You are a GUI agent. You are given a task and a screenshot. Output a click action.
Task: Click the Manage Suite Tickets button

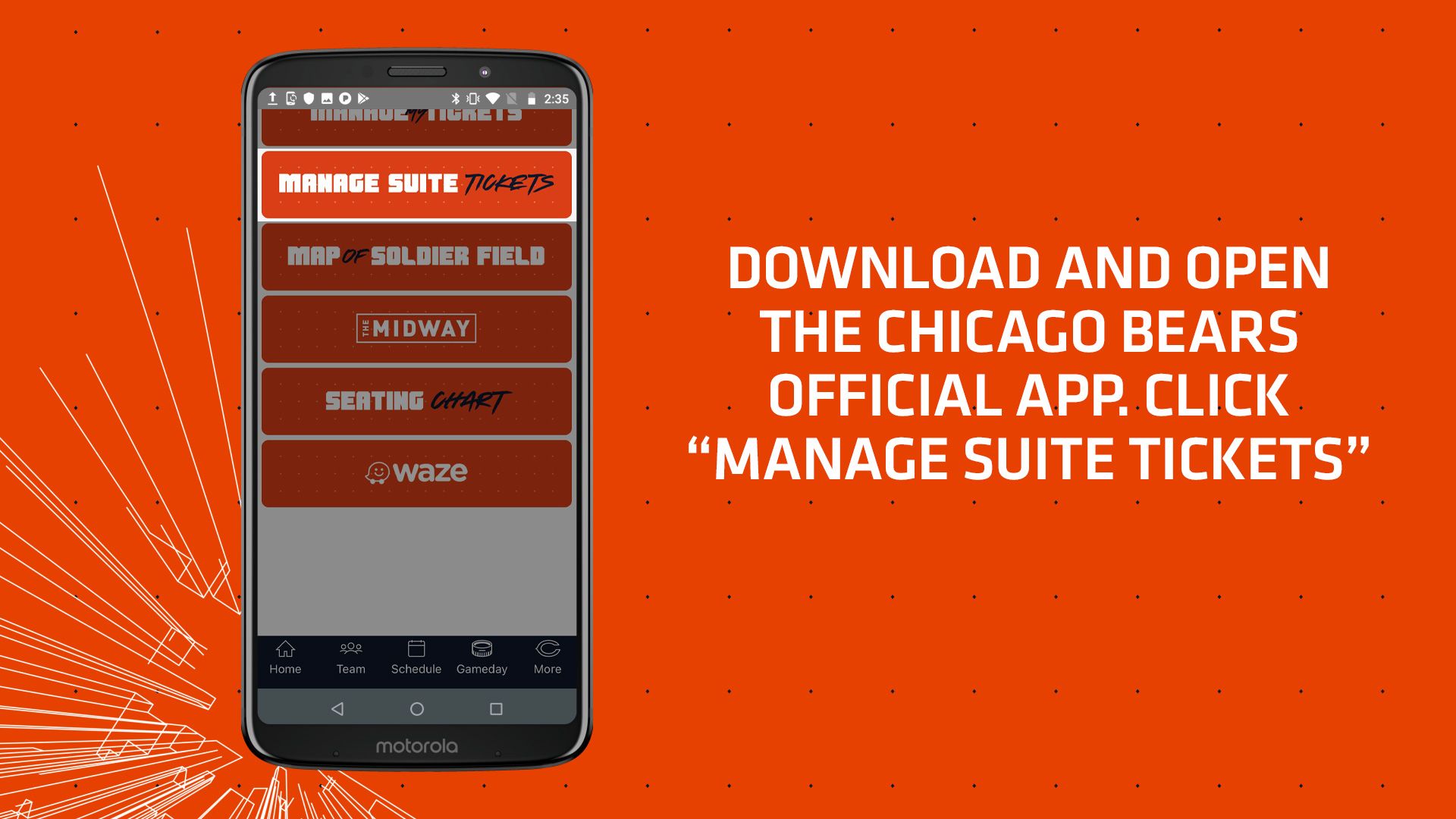click(418, 184)
